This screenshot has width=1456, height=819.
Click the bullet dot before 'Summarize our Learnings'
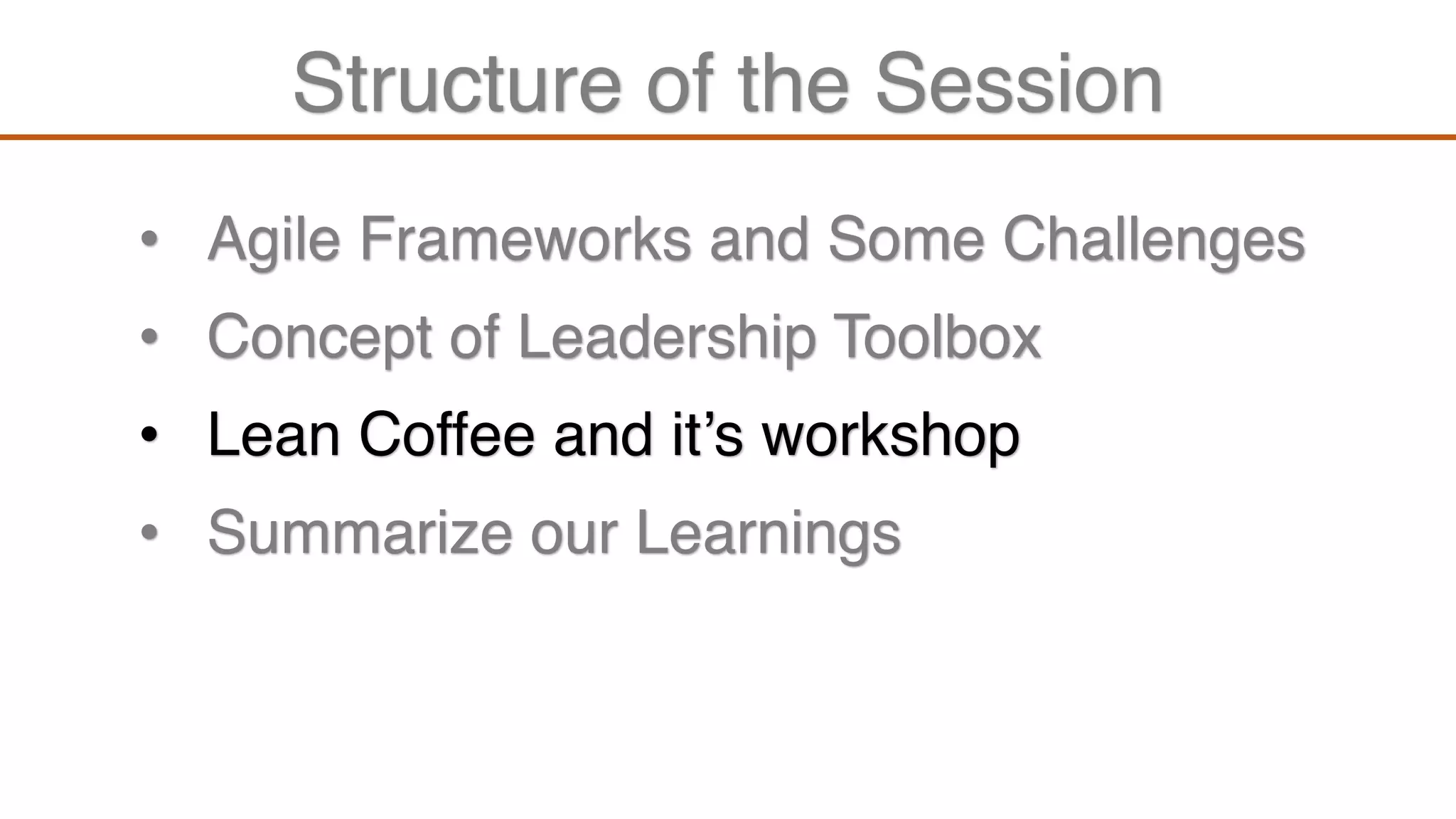149,532
